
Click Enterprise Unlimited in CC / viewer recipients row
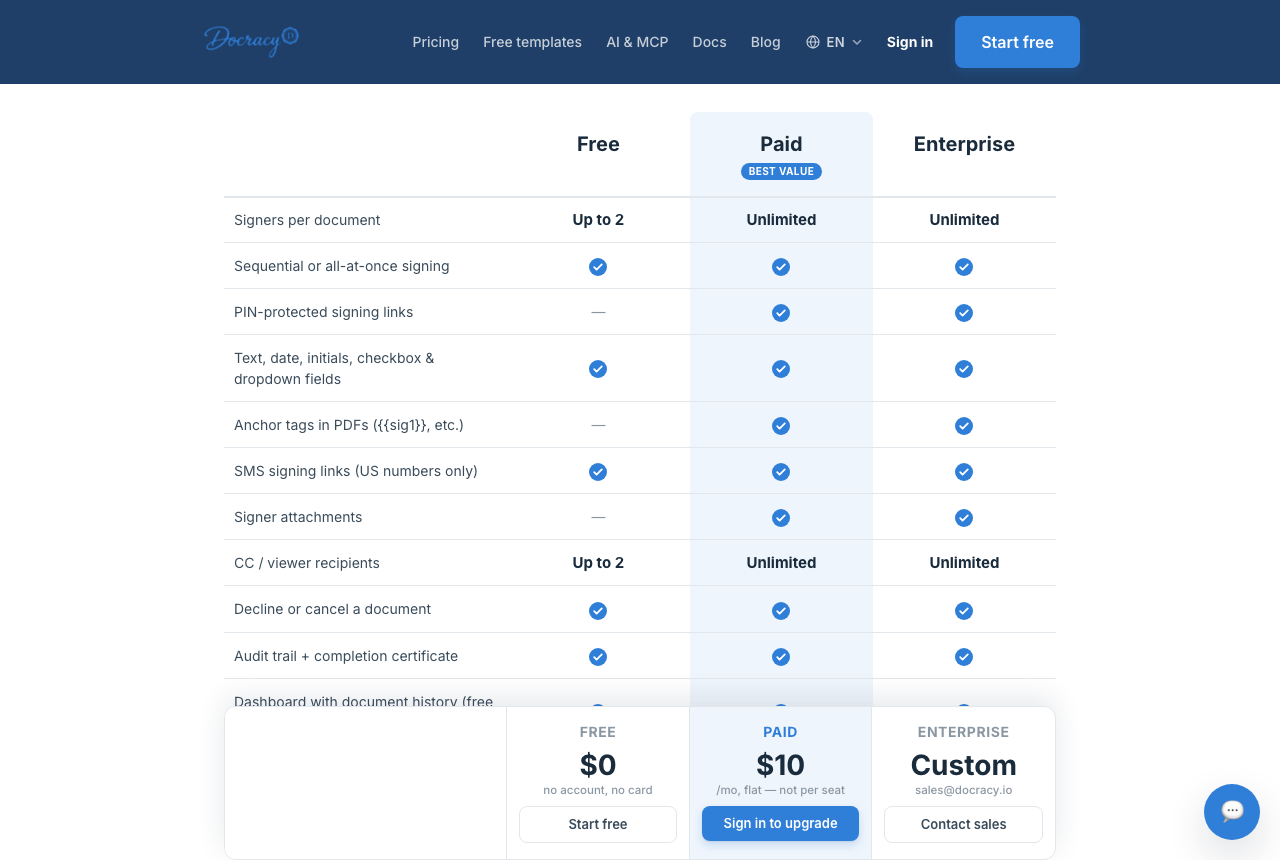tap(964, 563)
